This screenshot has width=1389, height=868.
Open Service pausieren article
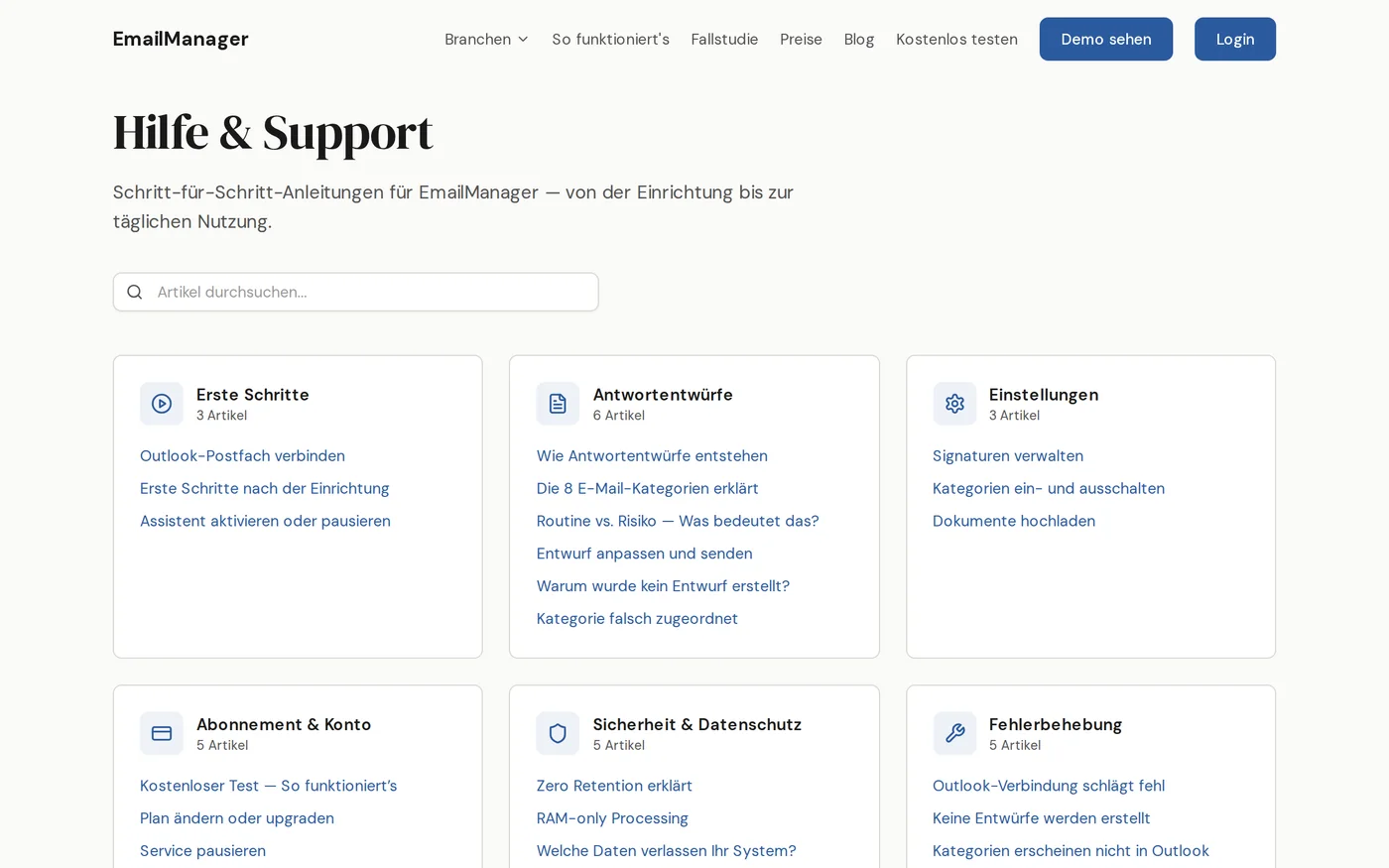[x=202, y=851]
